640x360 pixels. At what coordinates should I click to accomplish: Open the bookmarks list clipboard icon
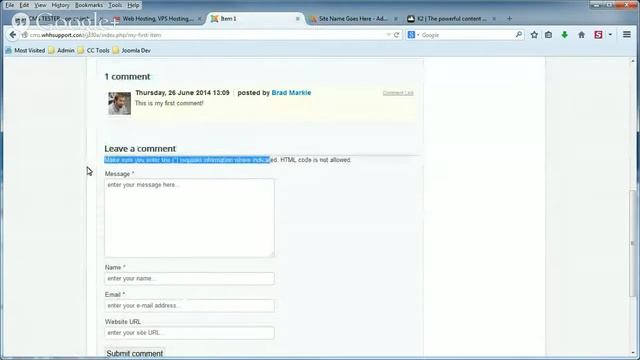click(548, 35)
